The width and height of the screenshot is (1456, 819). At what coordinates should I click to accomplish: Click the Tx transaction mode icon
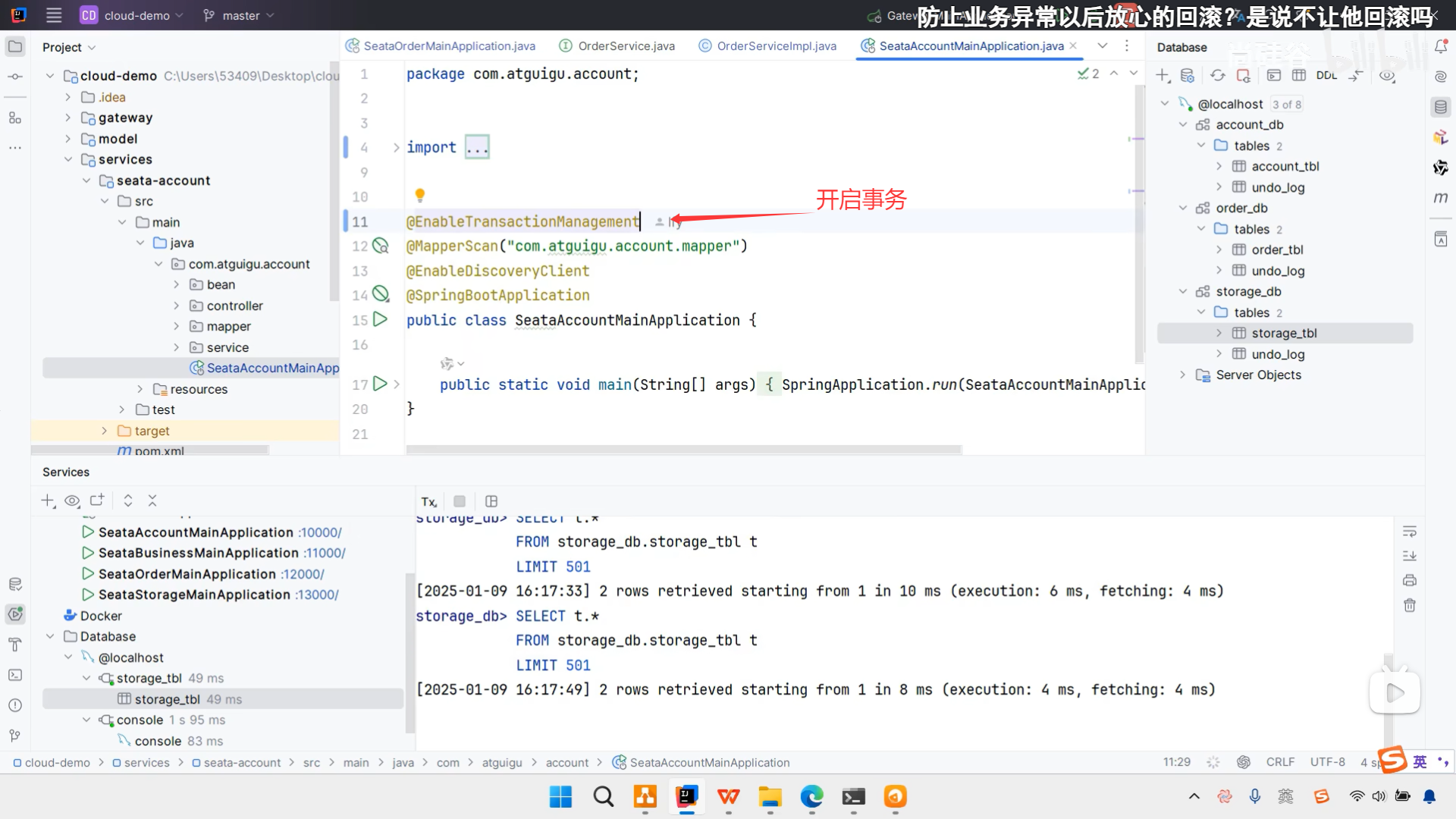point(428,501)
